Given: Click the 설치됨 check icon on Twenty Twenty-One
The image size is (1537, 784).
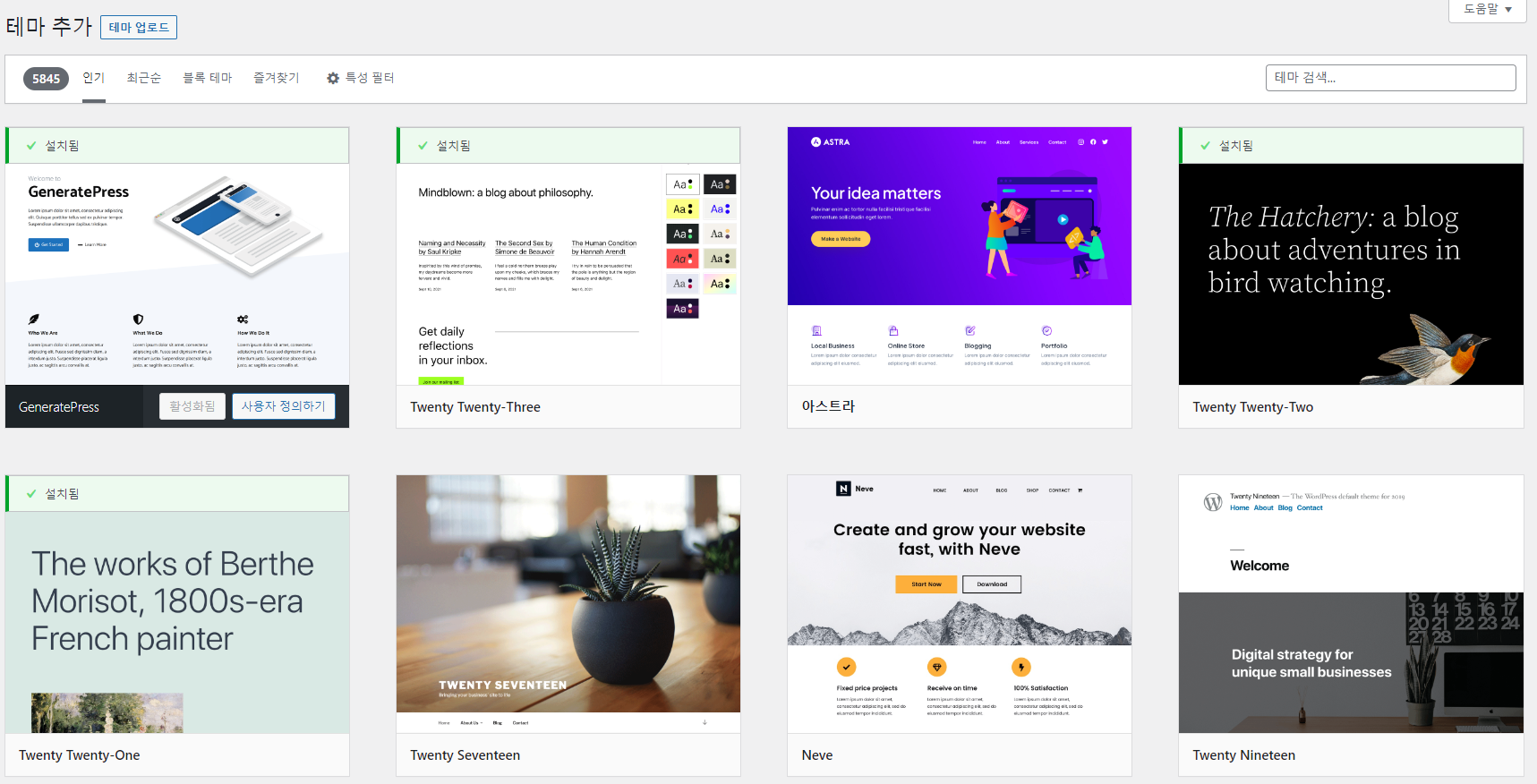Looking at the screenshot, I should click(31, 493).
